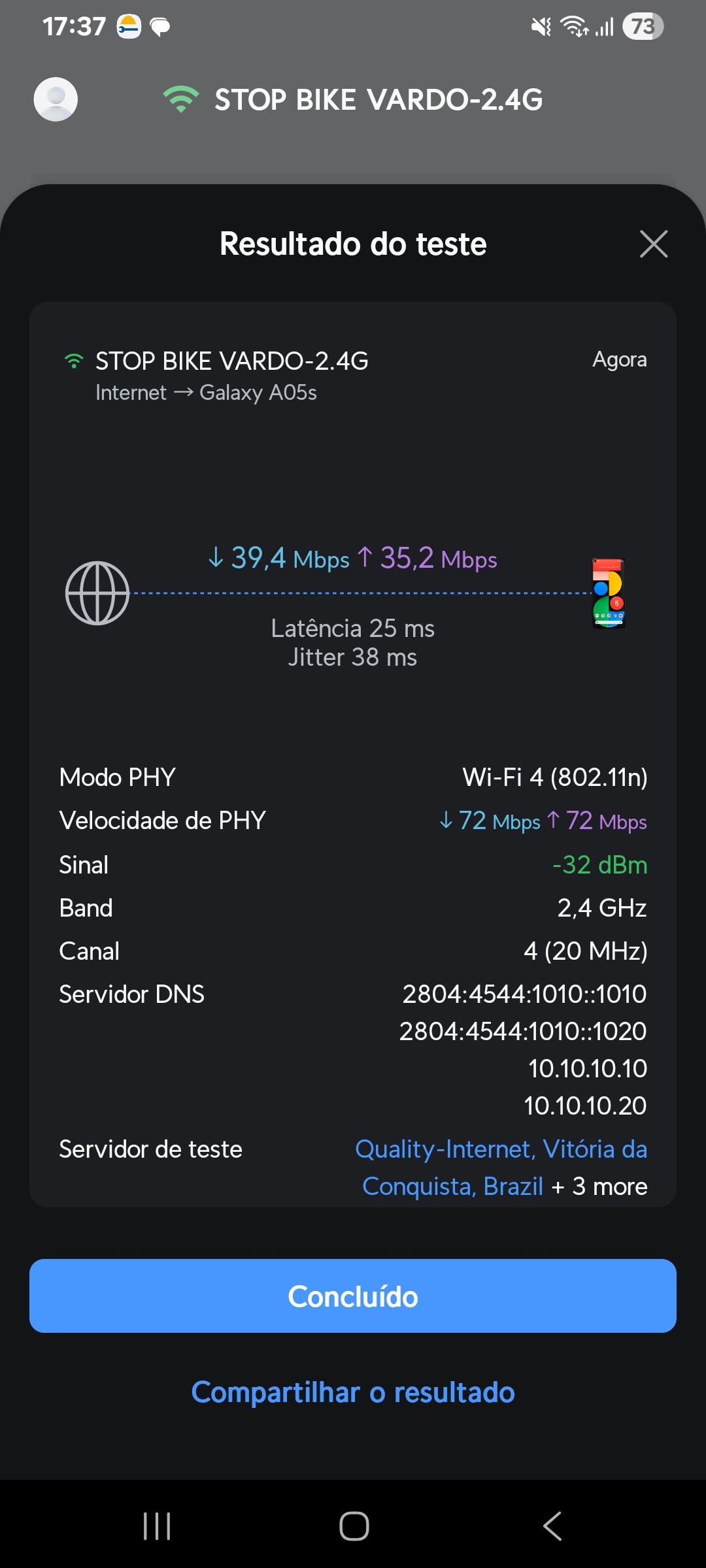Tap the STOP BIKE VARDO-2.4G header title
The width and height of the screenshot is (706, 1568).
(x=378, y=100)
